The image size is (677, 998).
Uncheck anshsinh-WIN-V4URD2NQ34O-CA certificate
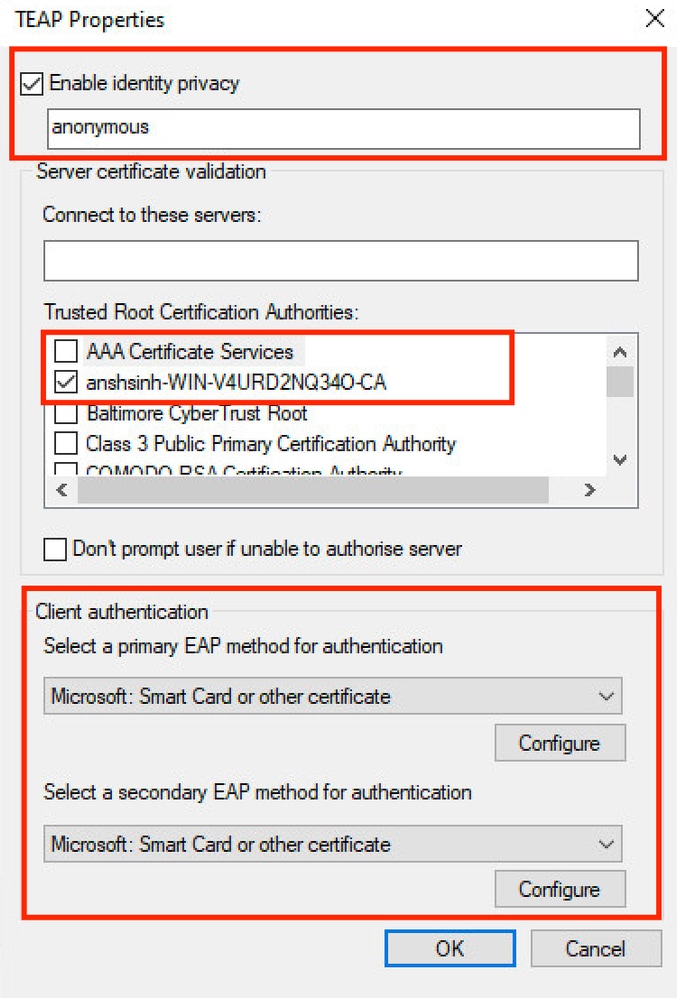pos(66,382)
